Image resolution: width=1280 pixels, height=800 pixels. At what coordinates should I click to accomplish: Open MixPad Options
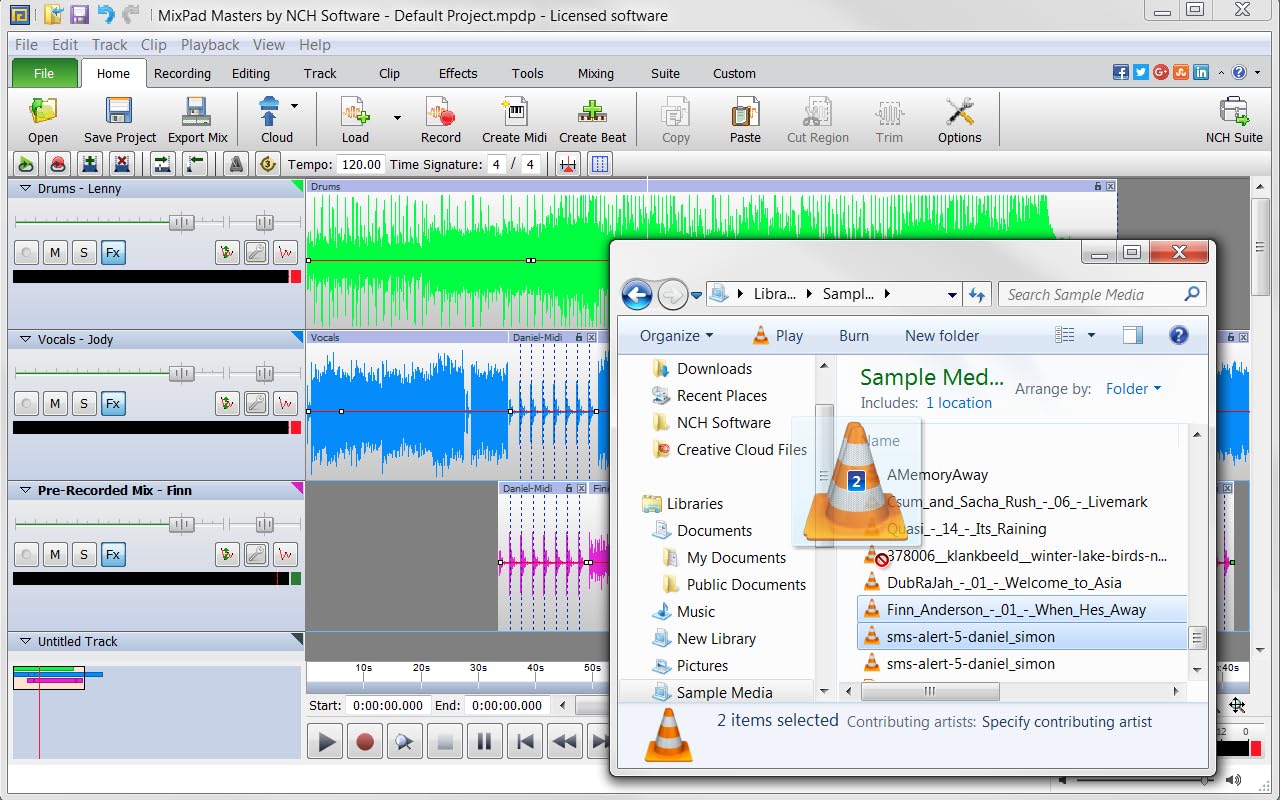[959, 117]
